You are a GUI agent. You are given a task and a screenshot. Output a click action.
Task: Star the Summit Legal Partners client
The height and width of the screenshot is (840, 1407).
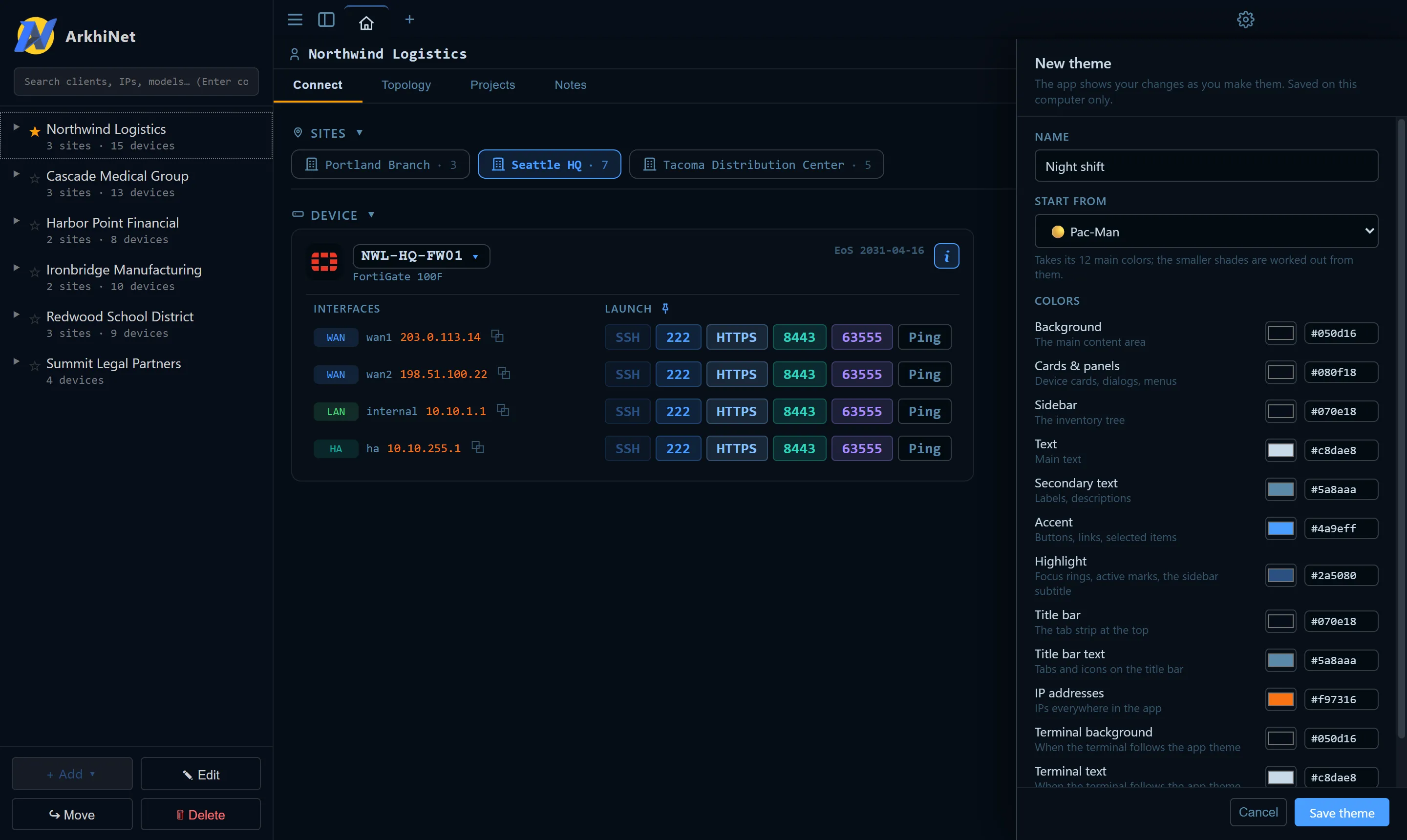[x=35, y=366]
